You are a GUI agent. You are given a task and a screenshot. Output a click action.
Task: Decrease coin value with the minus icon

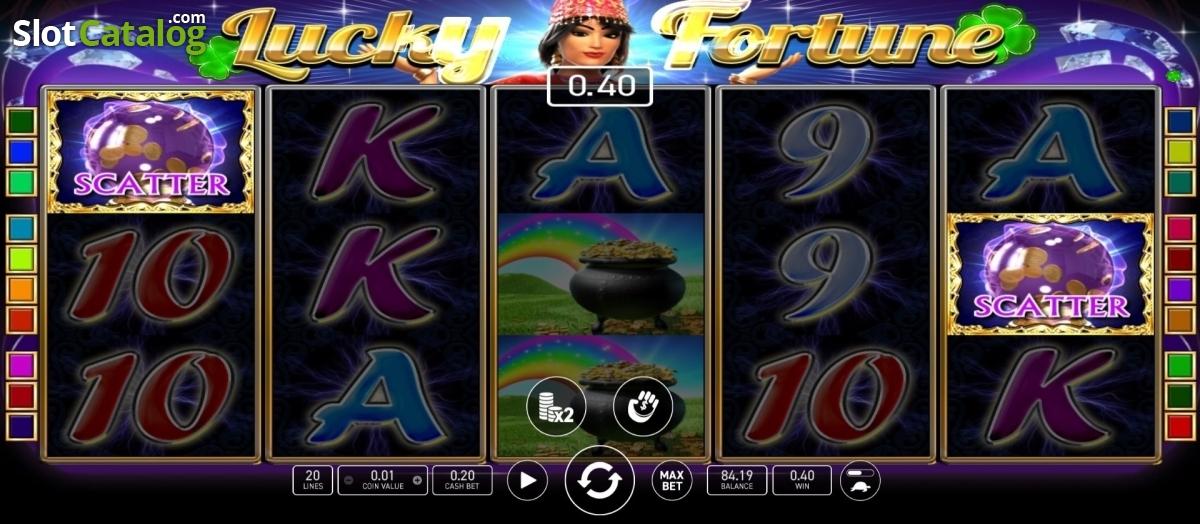click(348, 481)
